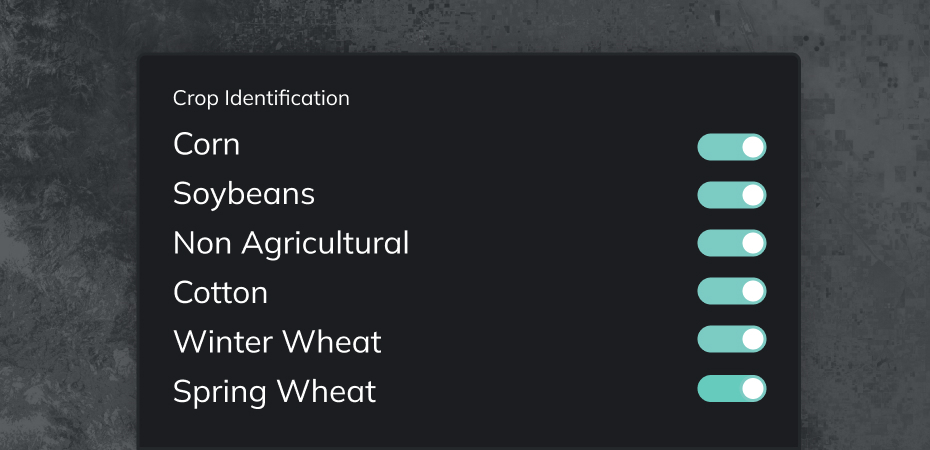
Task: Click the map area above the panel
Action: pyautogui.click(x=465, y=25)
